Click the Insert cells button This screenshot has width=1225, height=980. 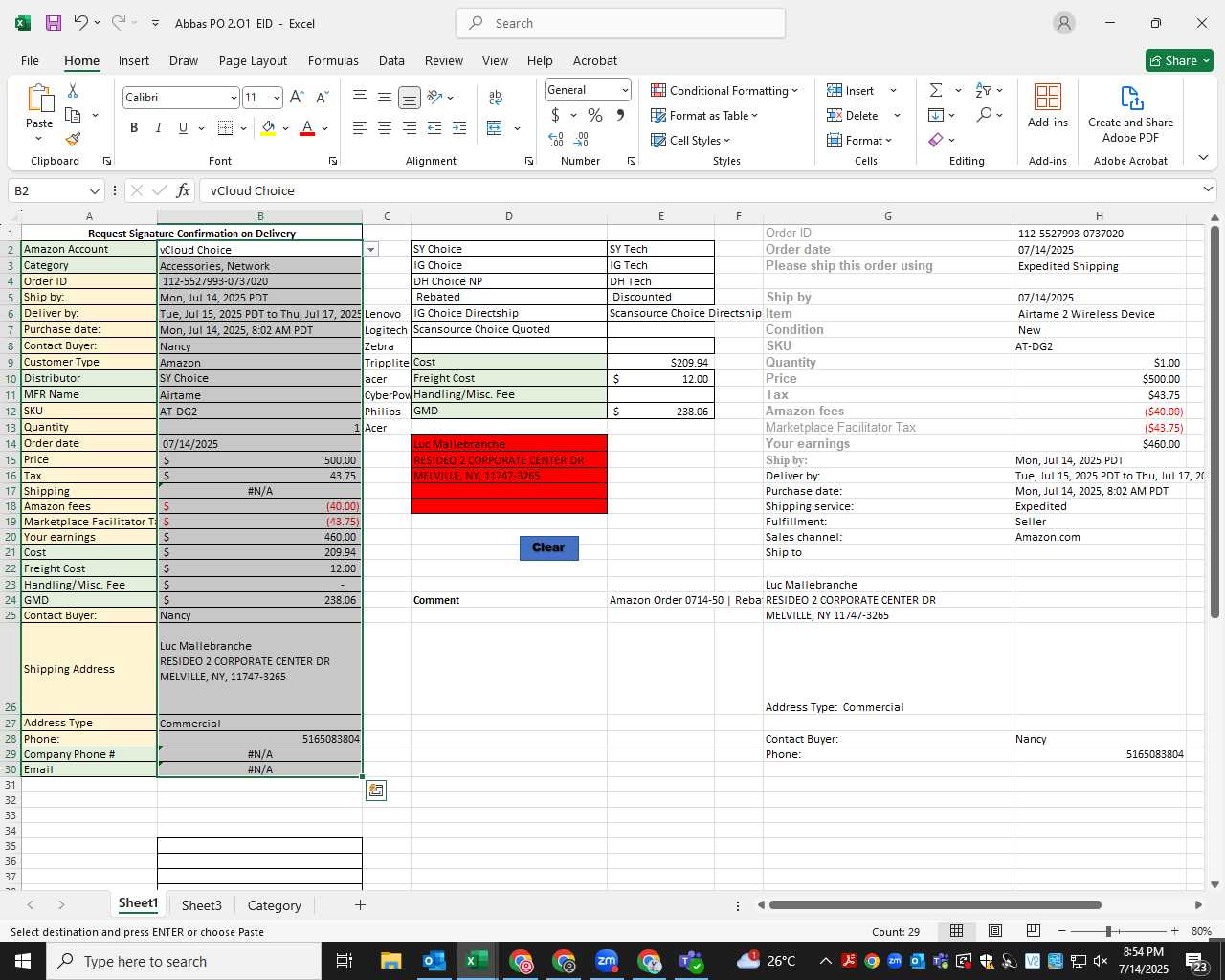(851, 90)
